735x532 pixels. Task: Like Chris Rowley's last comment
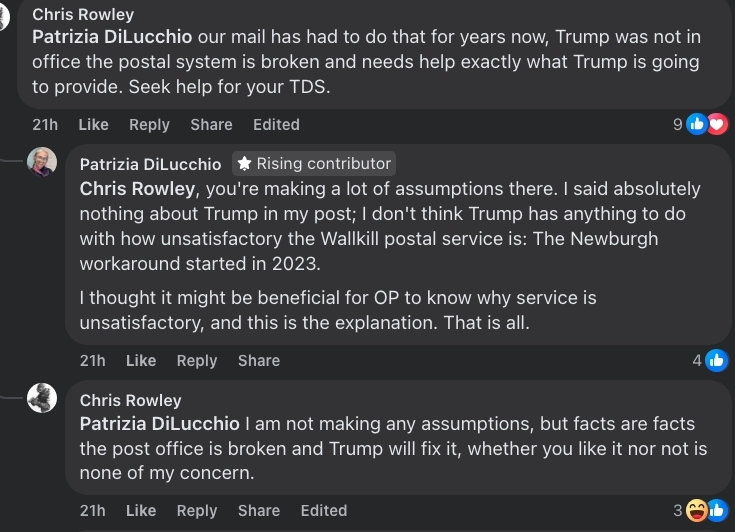[x=141, y=510]
